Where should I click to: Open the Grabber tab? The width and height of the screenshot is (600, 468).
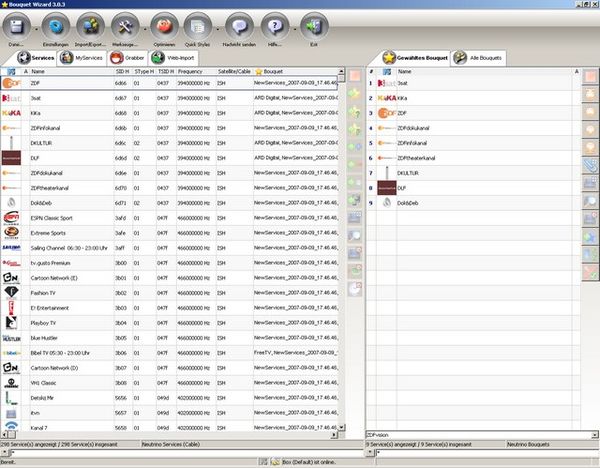pyautogui.click(x=128, y=58)
